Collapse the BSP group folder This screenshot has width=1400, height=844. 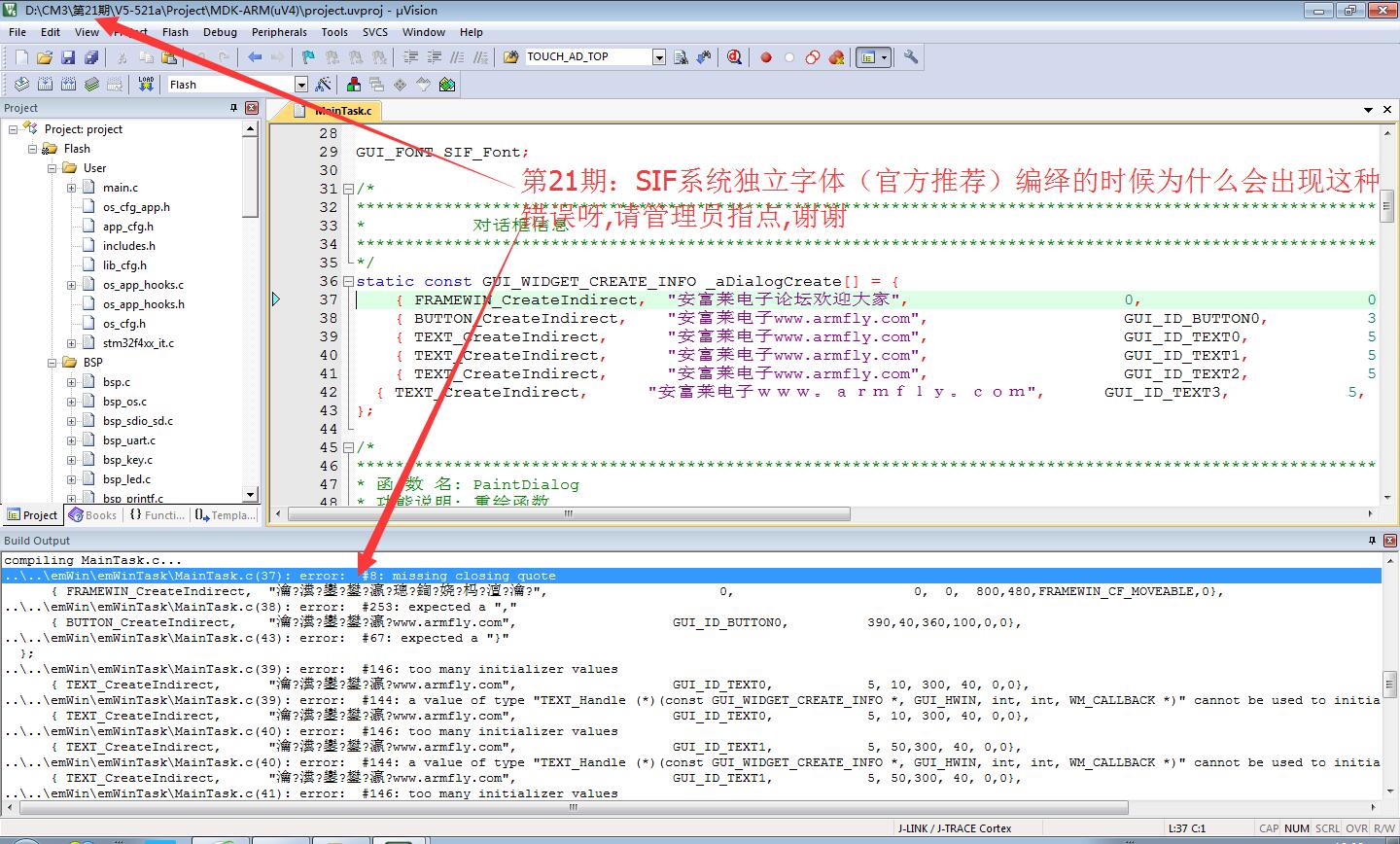[52, 363]
